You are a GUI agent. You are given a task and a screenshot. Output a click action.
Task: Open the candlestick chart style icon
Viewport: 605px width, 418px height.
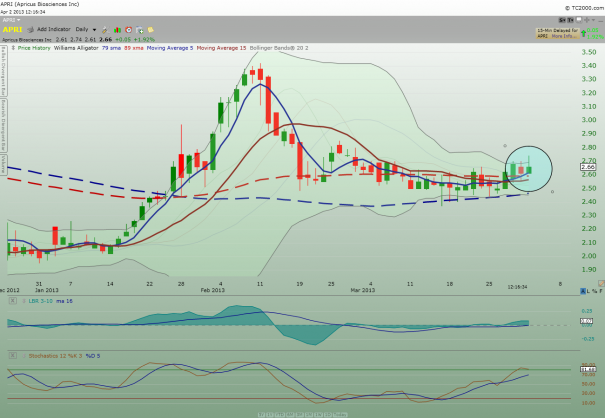click(117, 30)
